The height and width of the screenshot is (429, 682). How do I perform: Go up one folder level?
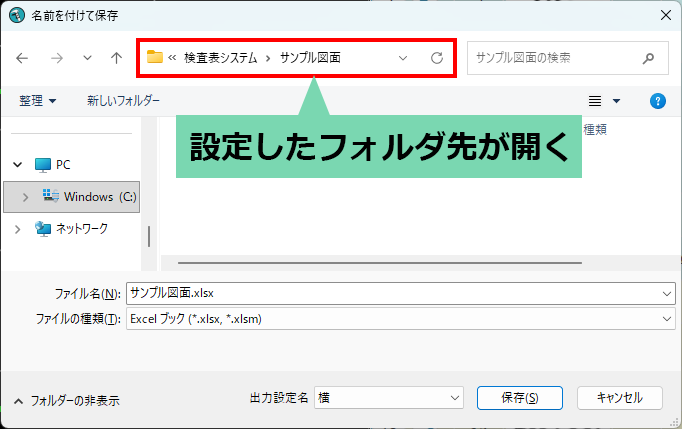coord(116,58)
